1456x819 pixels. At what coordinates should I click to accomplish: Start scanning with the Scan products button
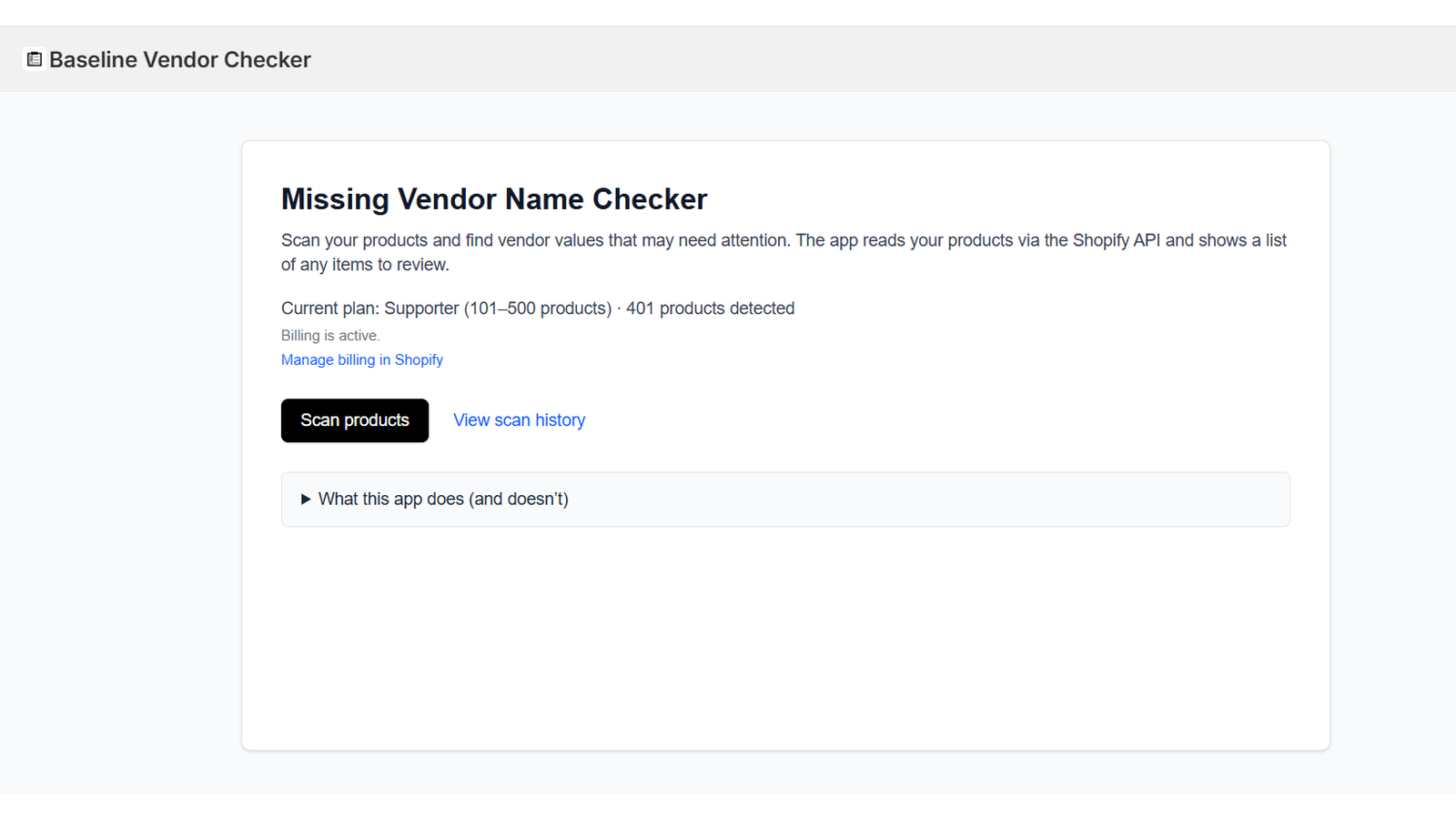click(355, 420)
